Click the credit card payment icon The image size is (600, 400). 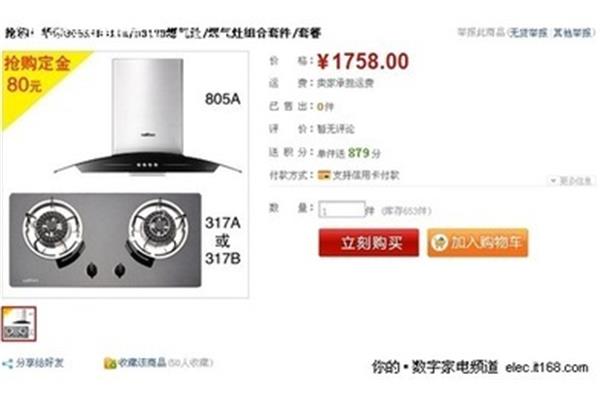pyautogui.click(x=324, y=175)
